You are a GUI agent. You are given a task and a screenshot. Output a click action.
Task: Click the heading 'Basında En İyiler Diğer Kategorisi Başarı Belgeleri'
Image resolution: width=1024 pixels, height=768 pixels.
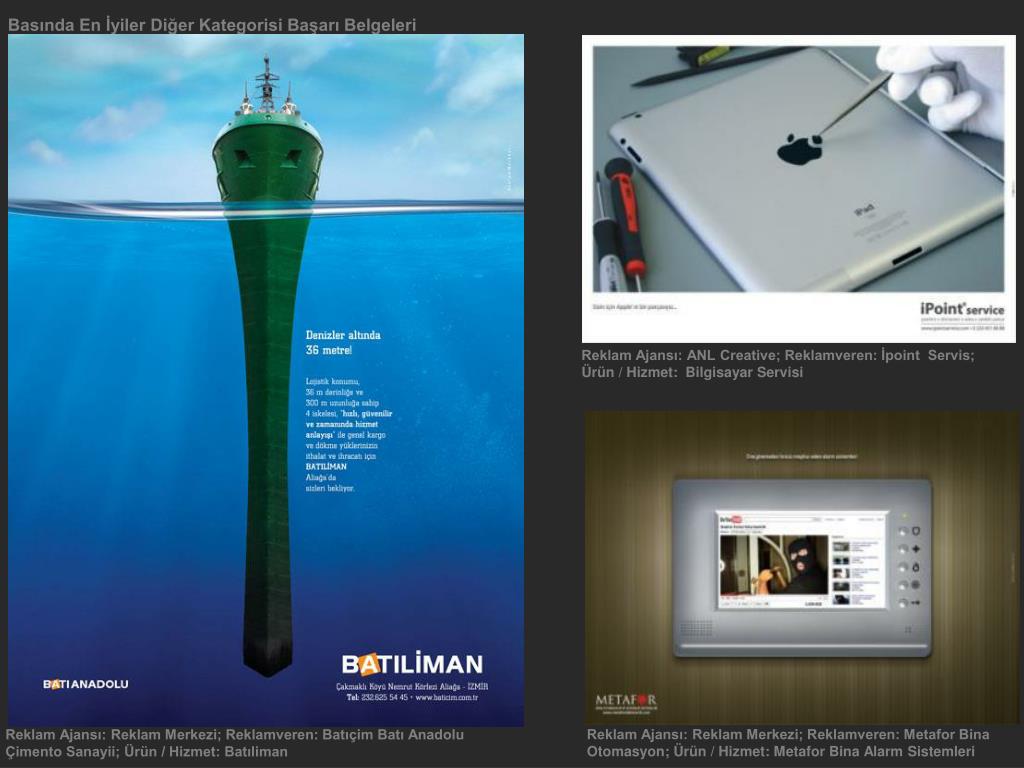[x=212, y=25]
